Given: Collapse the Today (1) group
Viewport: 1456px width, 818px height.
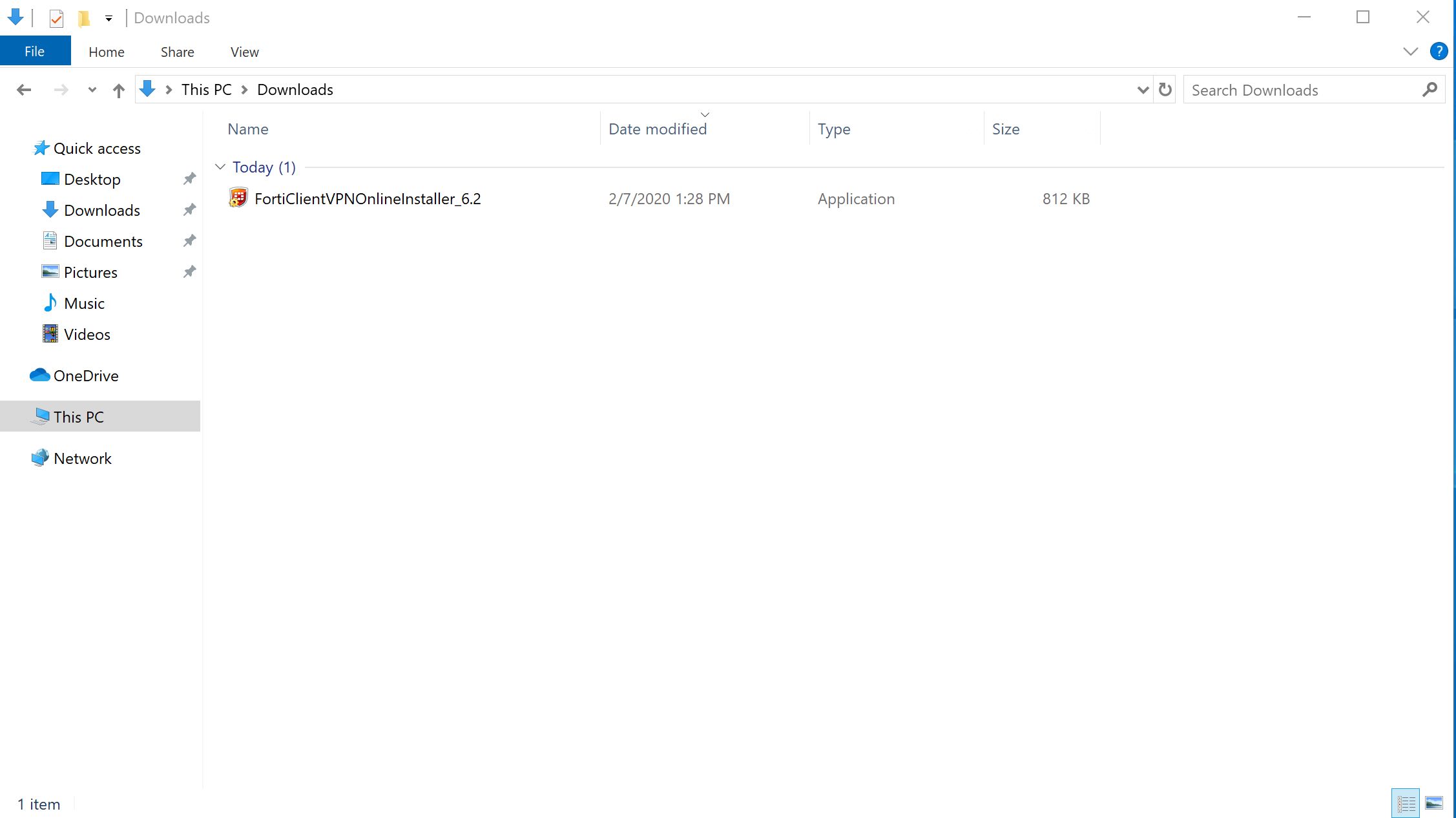Looking at the screenshot, I should (220, 167).
